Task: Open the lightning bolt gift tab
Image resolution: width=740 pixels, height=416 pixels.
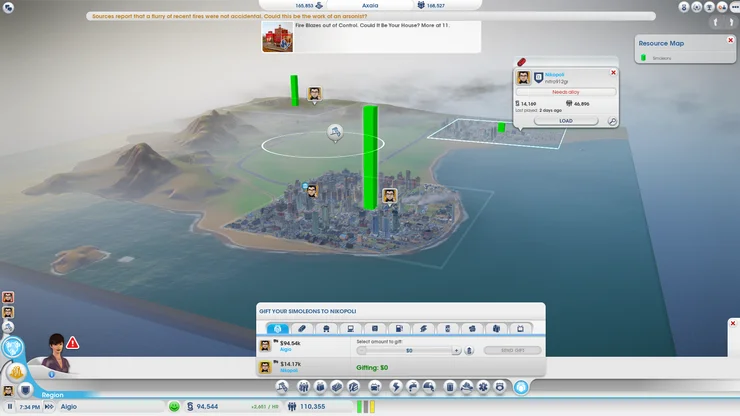Action: (423, 329)
